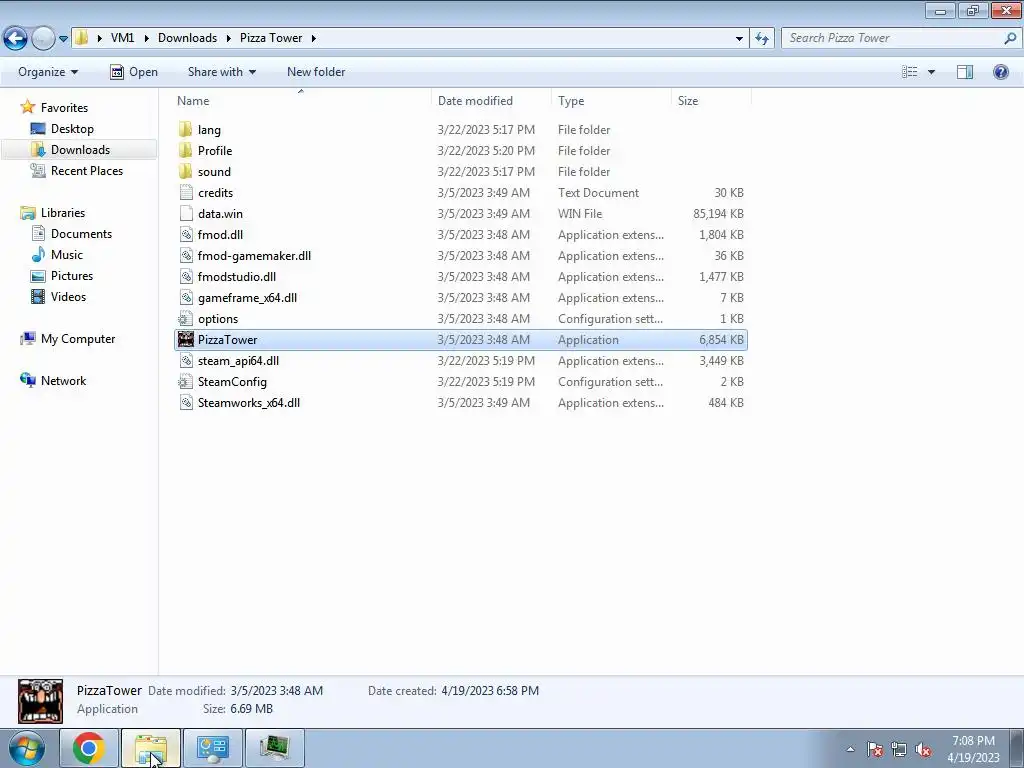Open the view options dropdown arrow

click(931, 72)
